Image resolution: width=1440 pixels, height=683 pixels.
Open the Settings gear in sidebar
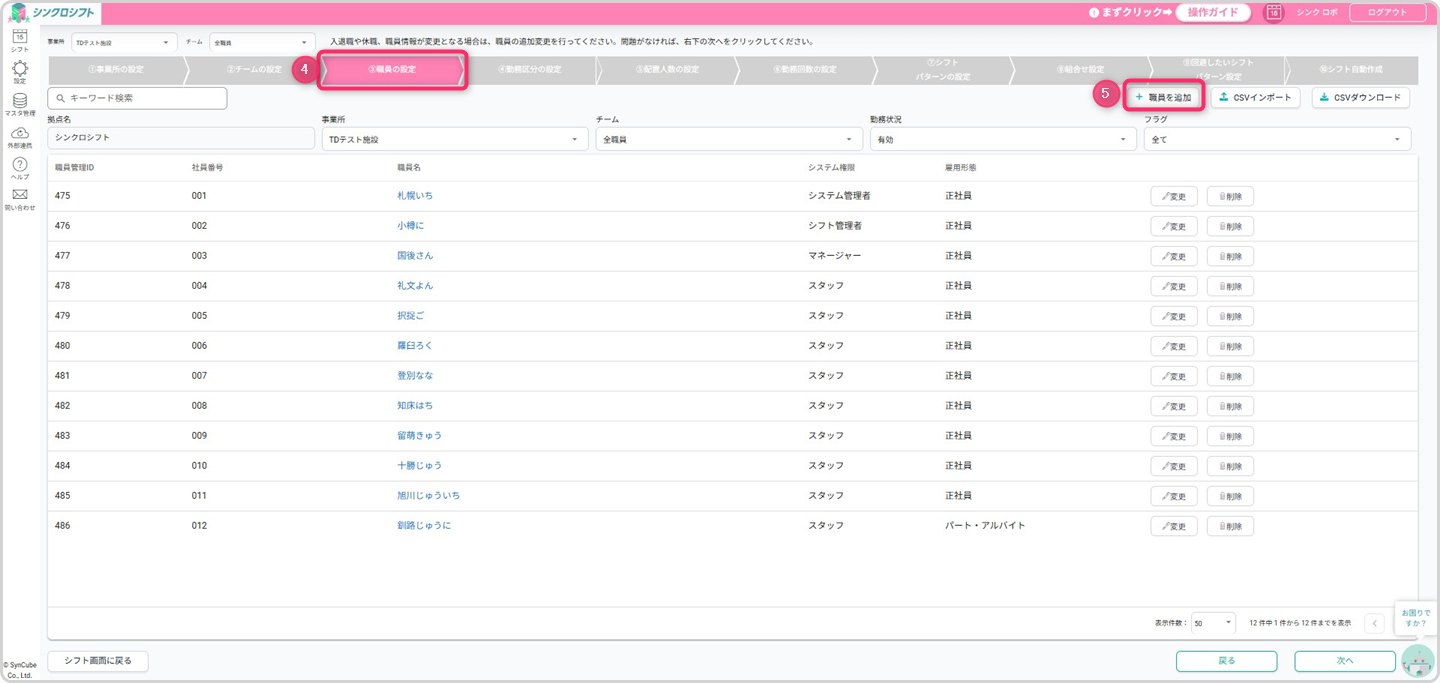pyautogui.click(x=19, y=70)
